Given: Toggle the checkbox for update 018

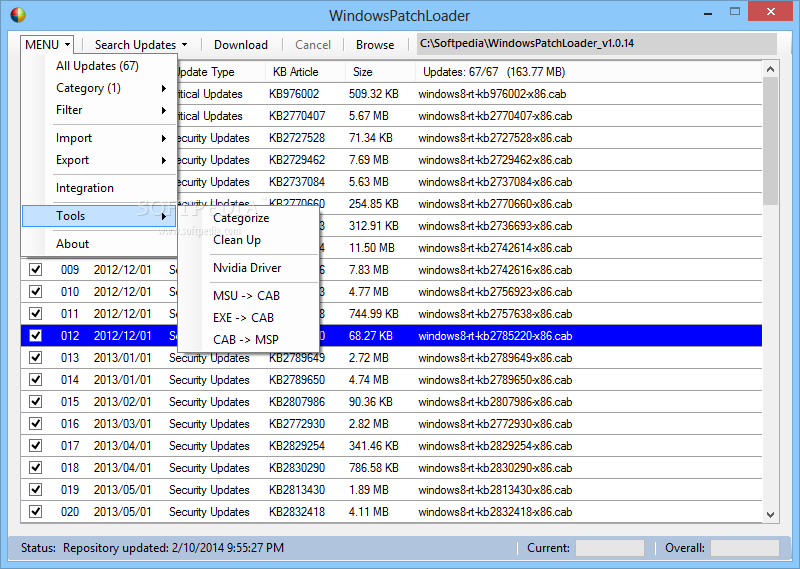Looking at the screenshot, I should tap(35, 467).
